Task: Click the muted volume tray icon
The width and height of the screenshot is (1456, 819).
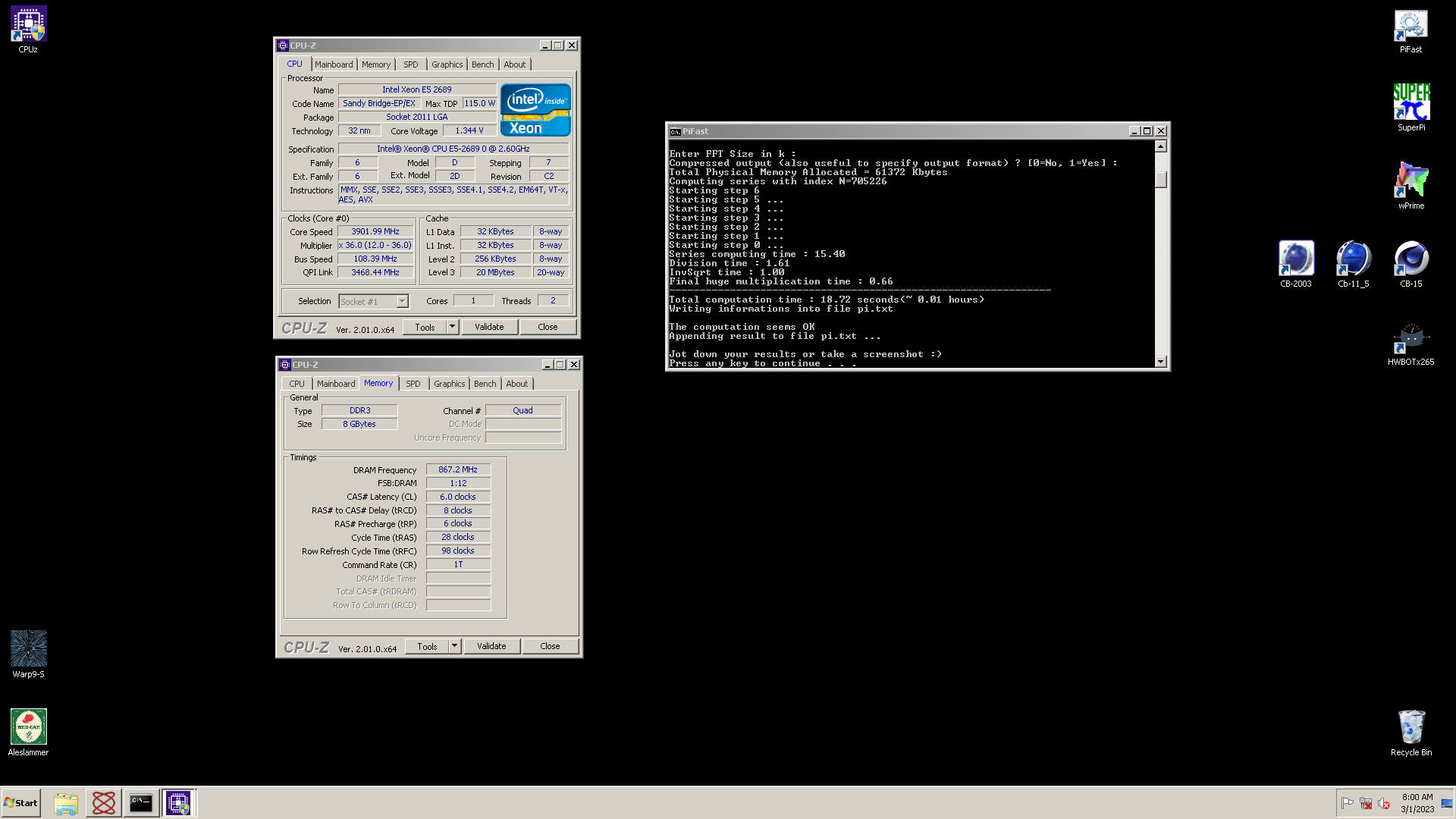Action: [x=1383, y=803]
